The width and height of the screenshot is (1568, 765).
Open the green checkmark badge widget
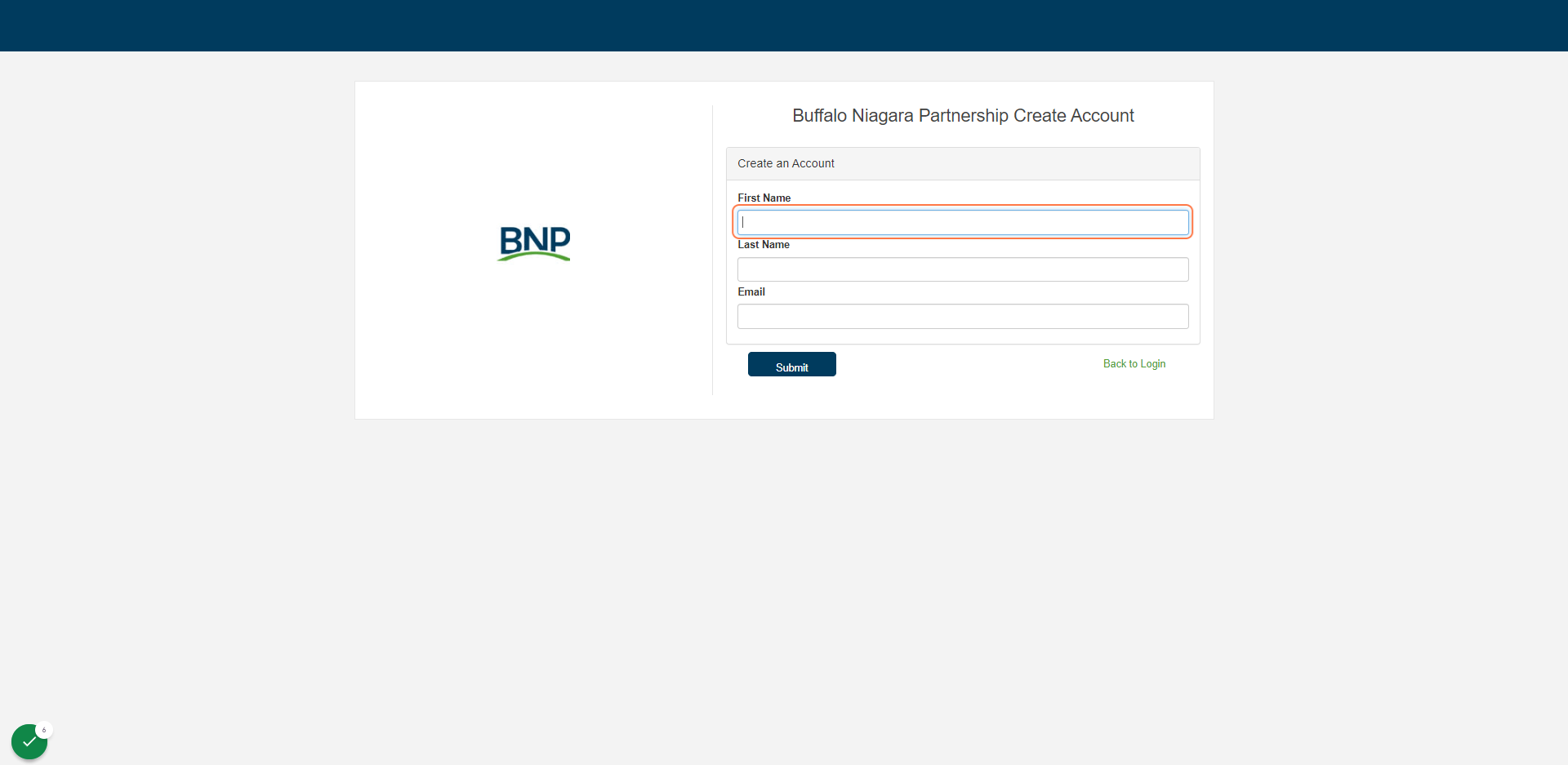(x=29, y=741)
